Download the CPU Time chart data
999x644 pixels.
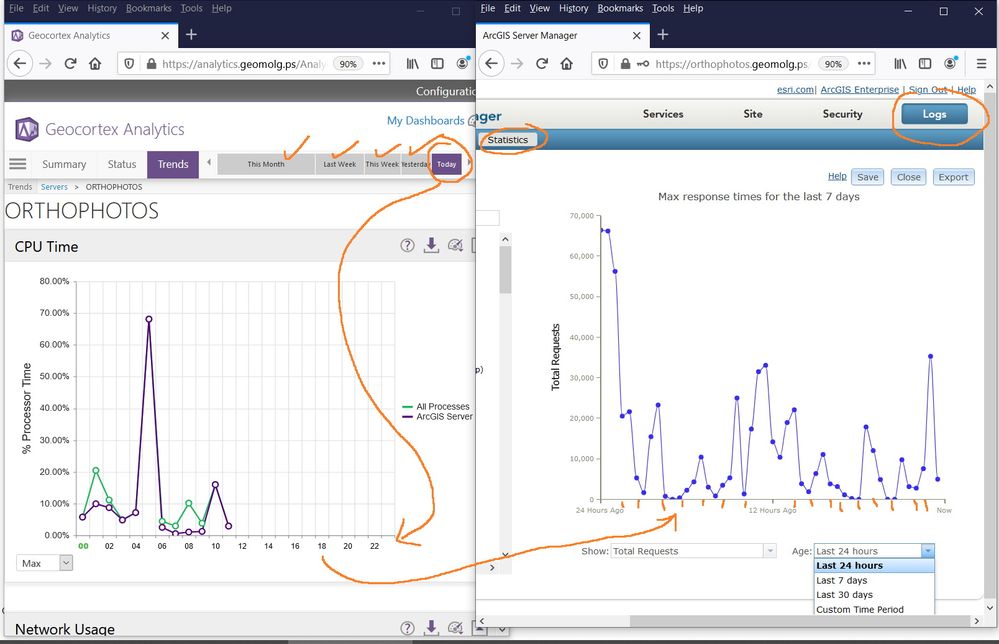pos(431,245)
